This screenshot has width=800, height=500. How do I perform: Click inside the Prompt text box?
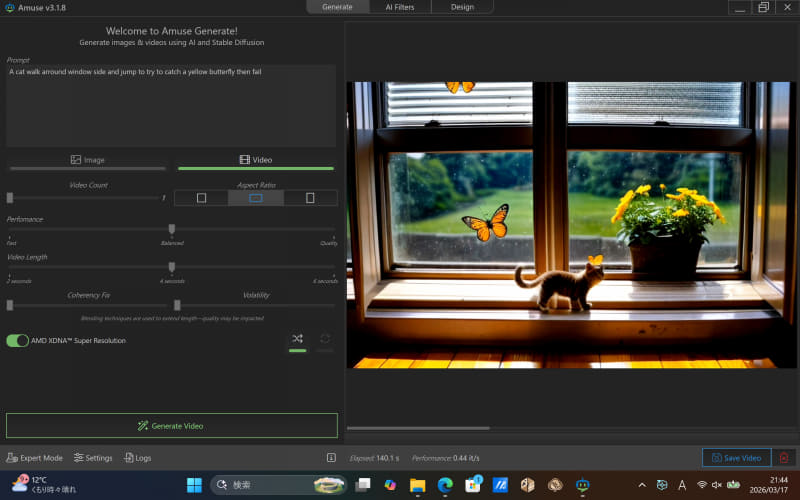pyautogui.click(x=171, y=106)
